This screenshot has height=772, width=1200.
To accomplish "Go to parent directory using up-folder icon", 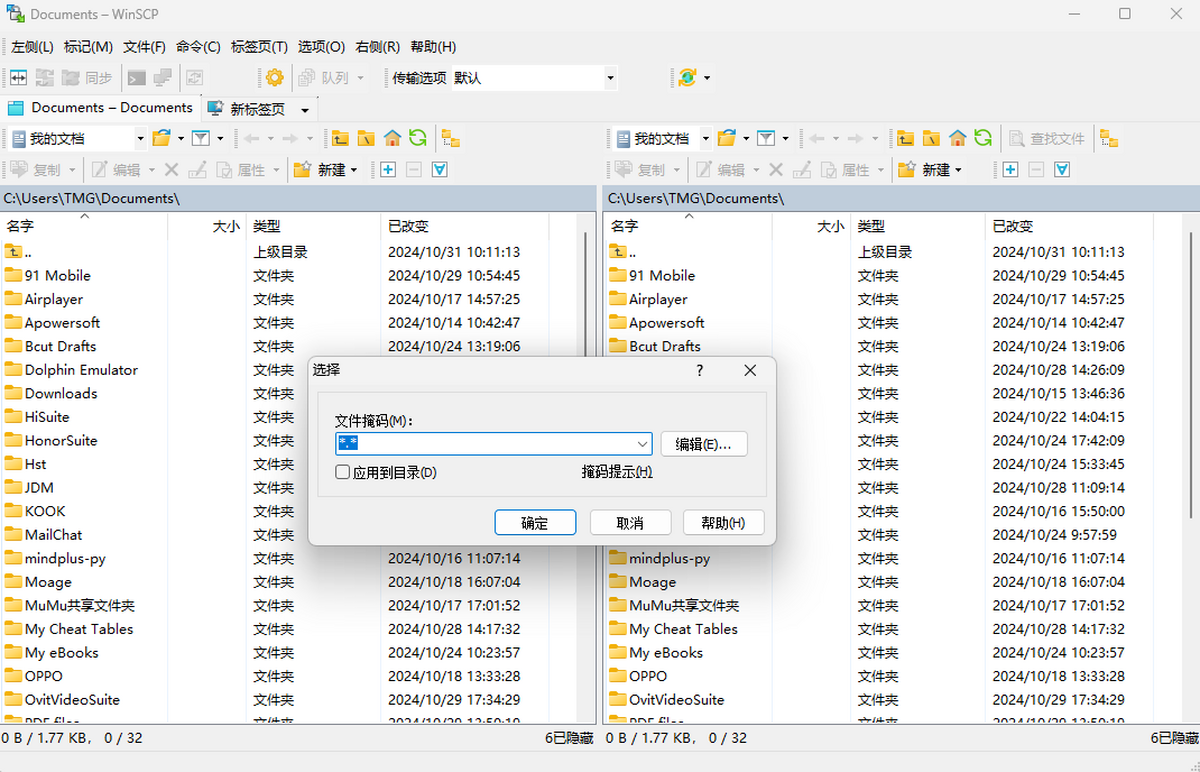I will 341,137.
